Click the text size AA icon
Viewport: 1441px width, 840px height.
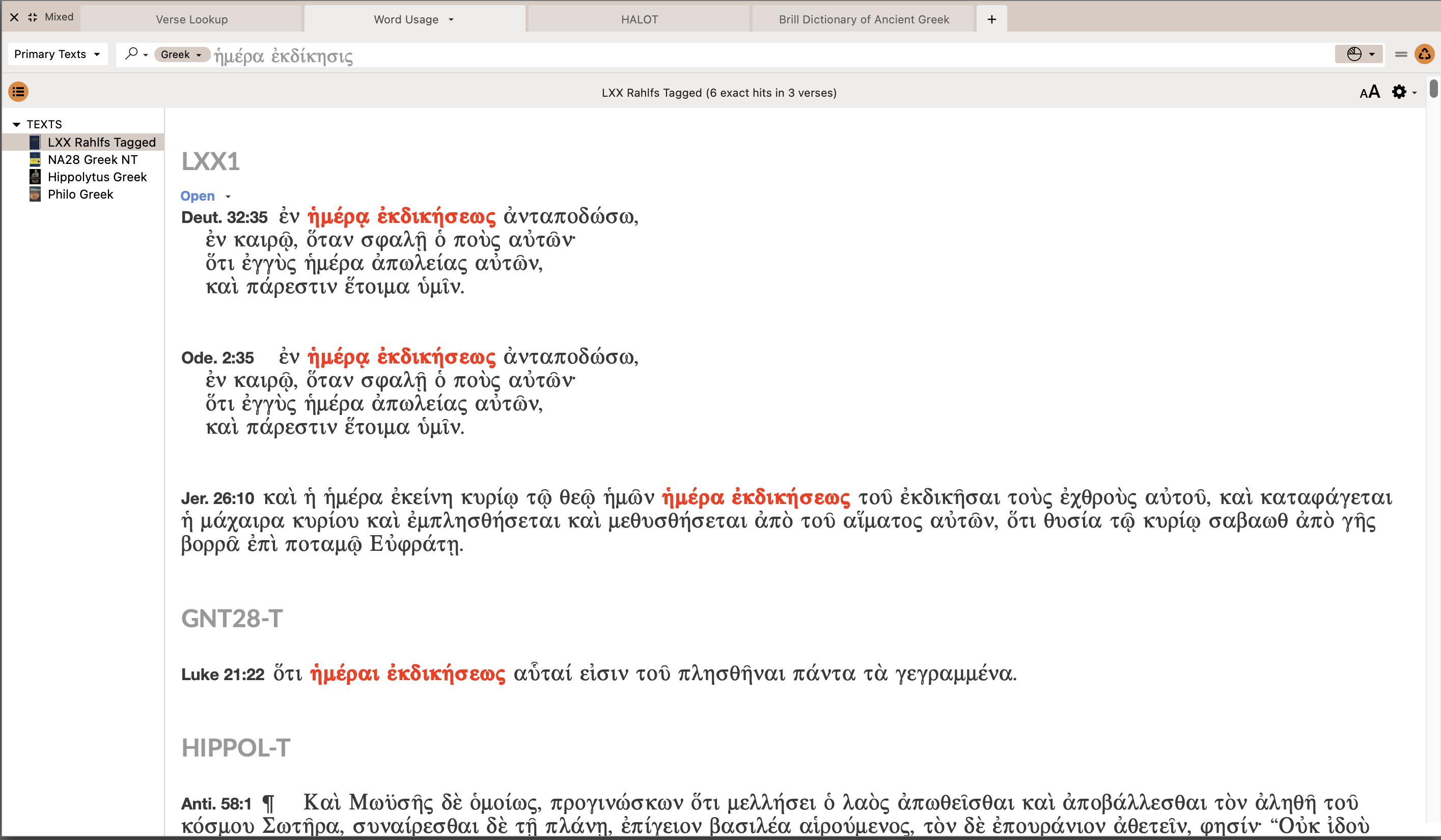[x=1370, y=92]
